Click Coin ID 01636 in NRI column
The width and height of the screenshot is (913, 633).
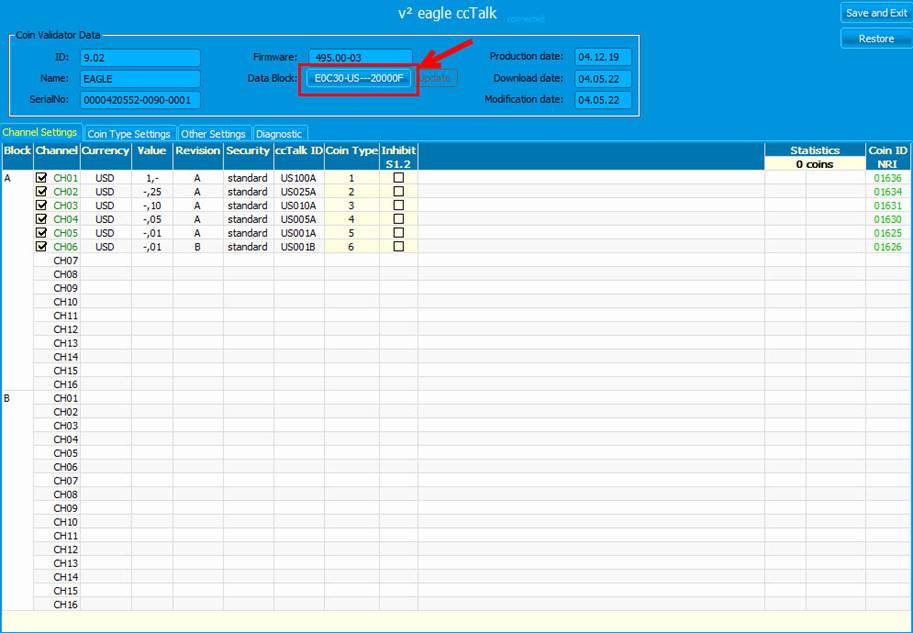point(887,178)
